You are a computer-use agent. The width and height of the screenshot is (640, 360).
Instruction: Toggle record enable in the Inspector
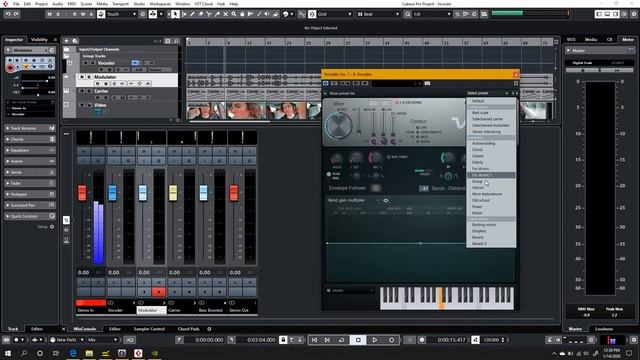tap(10, 67)
